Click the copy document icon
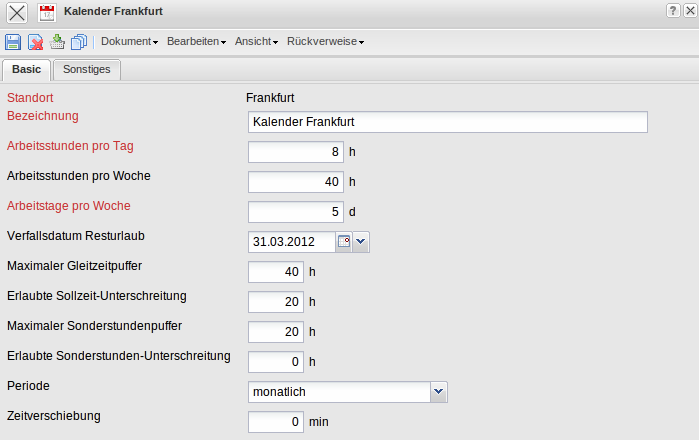Viewport: 699px width, 440px height. pyautogui.click(x=79, y=42)
